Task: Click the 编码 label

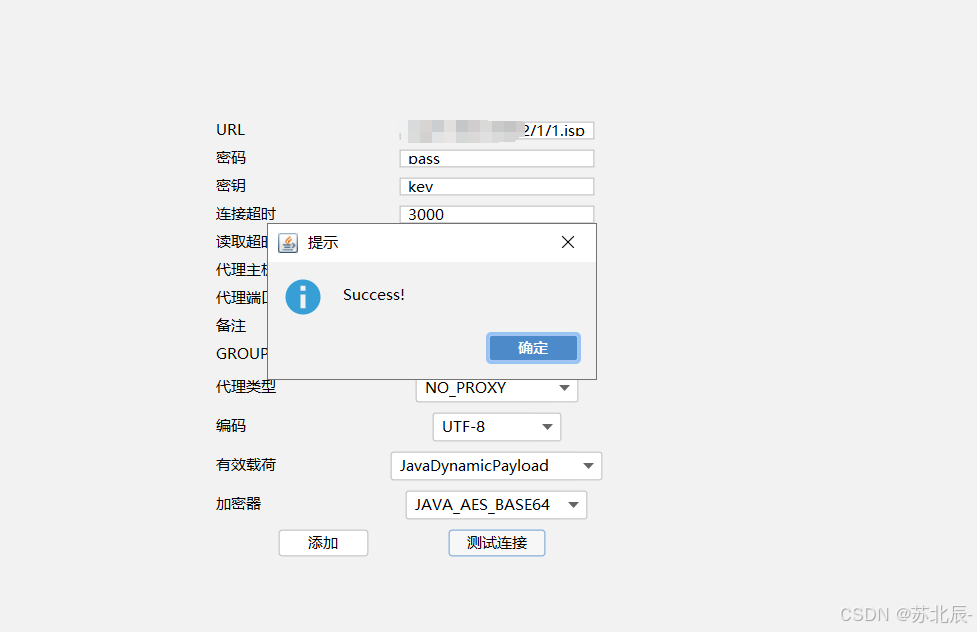Action: click(x=231, y=426)
